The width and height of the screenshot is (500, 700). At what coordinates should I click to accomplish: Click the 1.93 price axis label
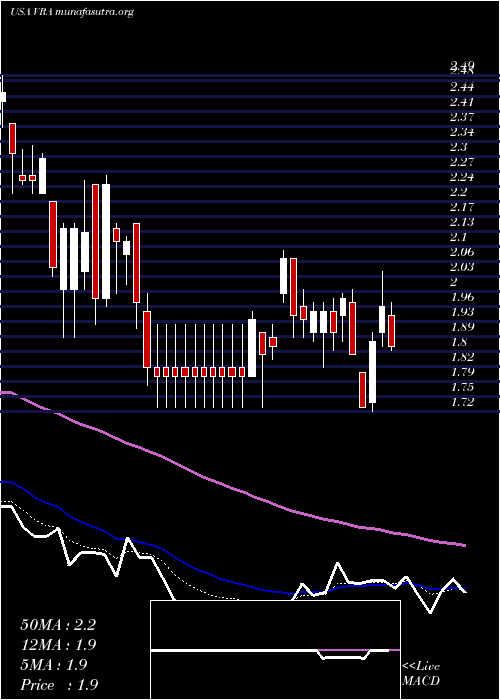coord(462,312)
